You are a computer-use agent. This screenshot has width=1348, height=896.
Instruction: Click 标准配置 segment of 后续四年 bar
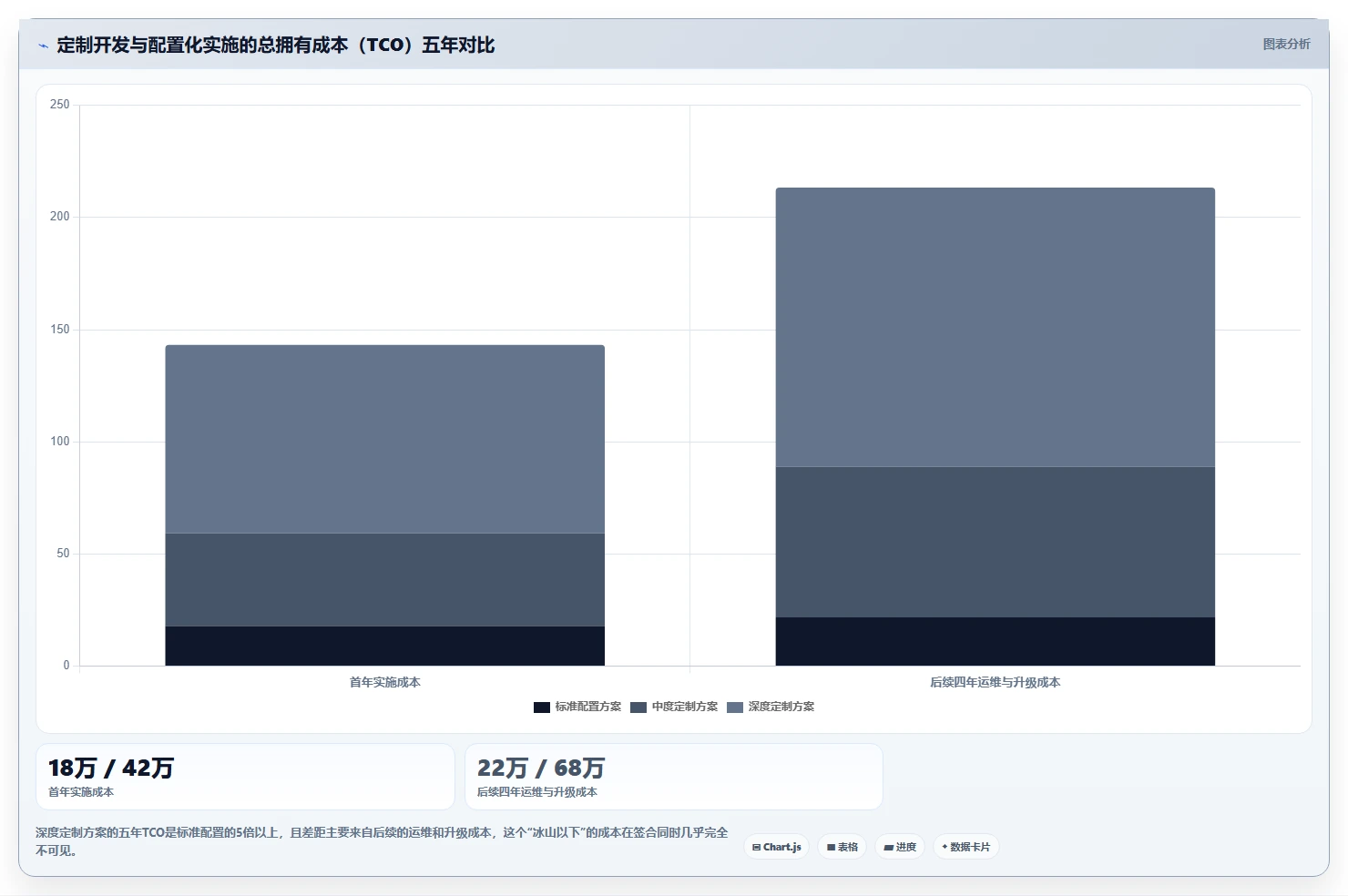(996, 641)
